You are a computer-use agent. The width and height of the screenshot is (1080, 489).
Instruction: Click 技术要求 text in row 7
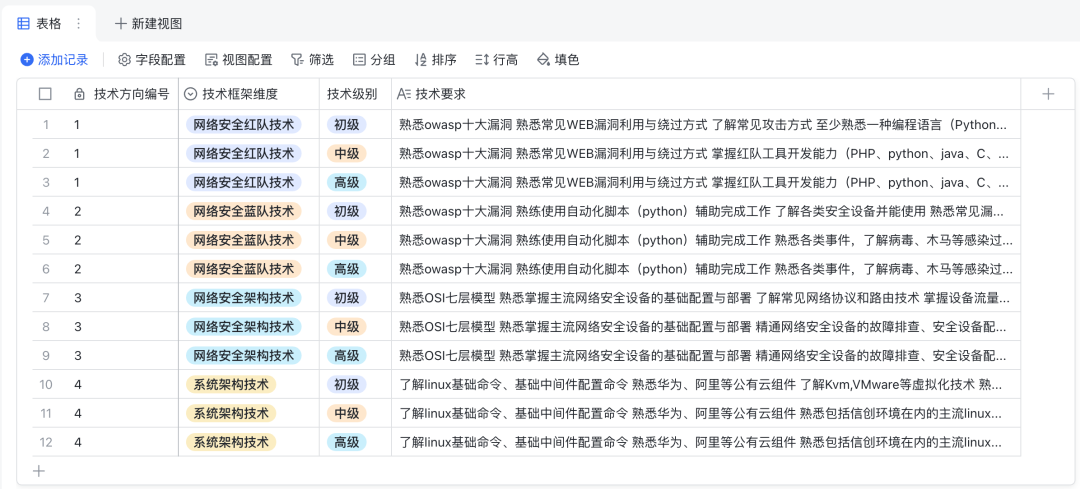[x=705, y=298]
